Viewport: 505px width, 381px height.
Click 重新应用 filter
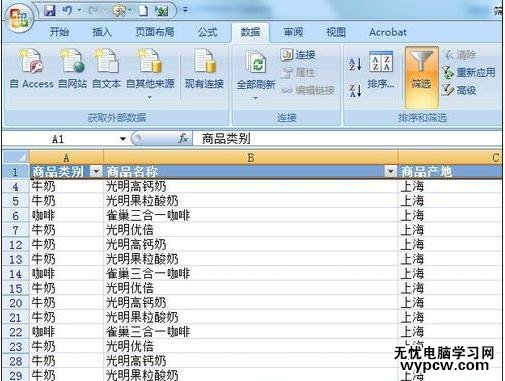coord(469,72)
